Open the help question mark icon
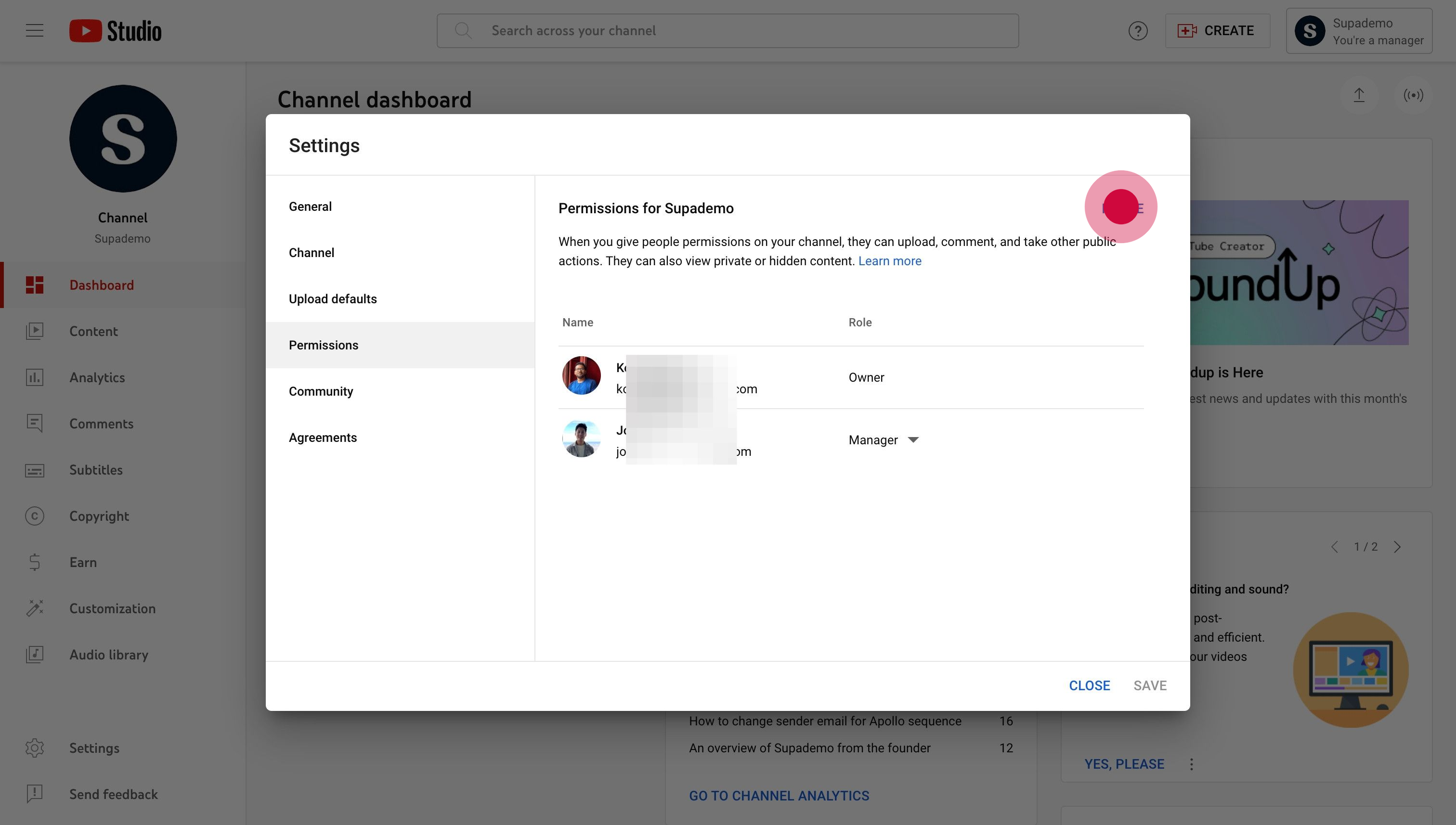The height and width of the screenshot is (825, 1456). (x=1137, y=31)
